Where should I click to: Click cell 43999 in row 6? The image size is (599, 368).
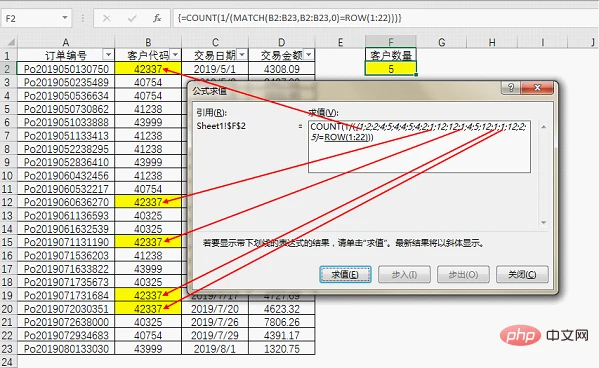point(148,122)
